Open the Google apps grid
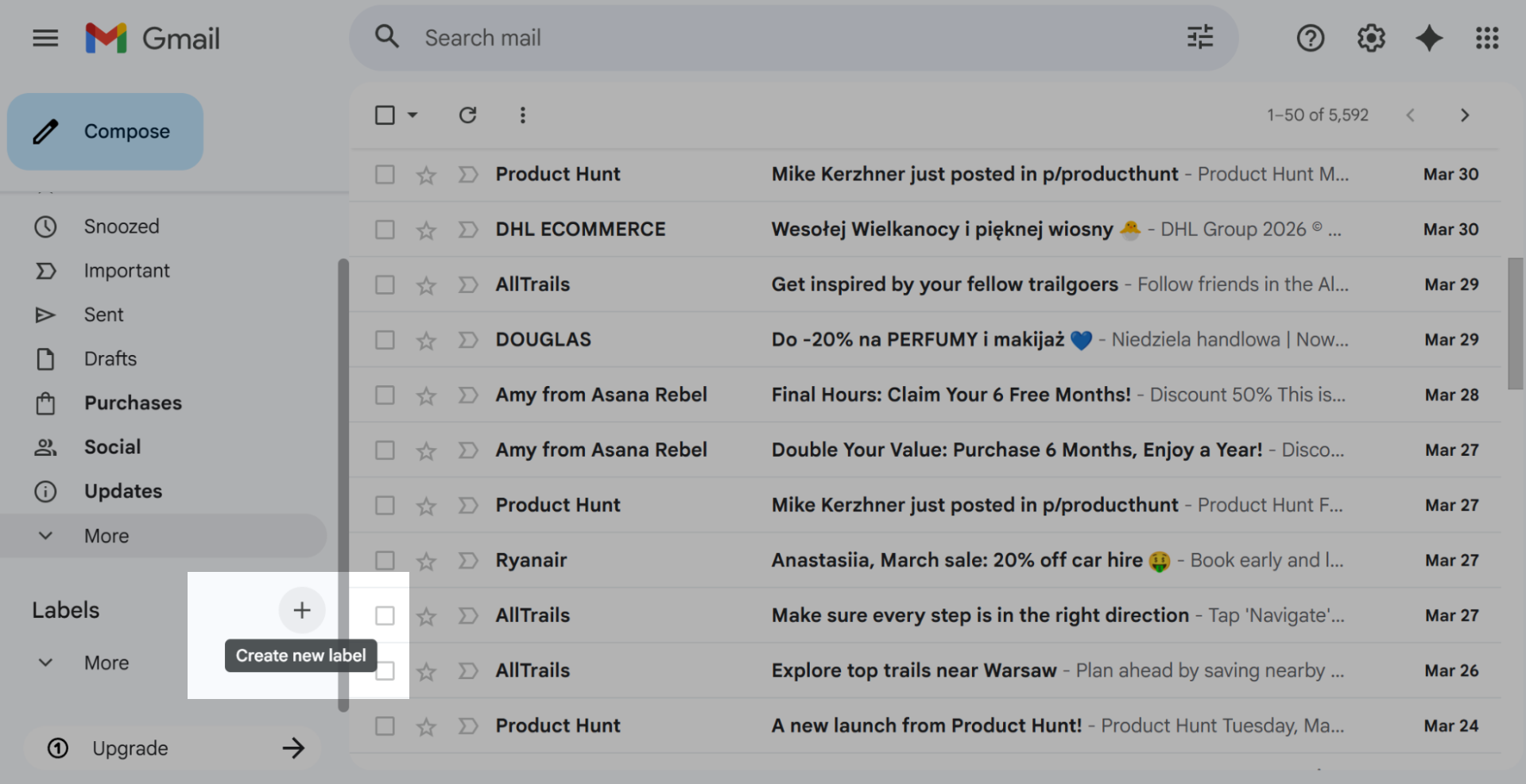 coord(1486,38)
